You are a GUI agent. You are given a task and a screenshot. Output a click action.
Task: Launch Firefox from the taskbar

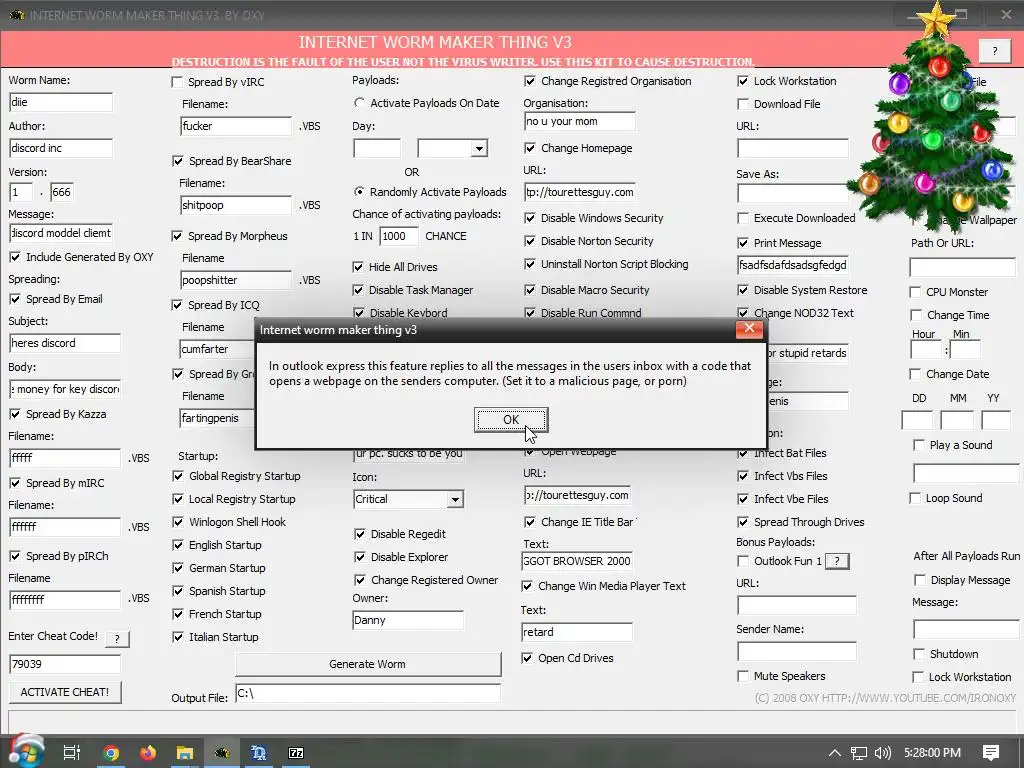click(x=148, y=753)
